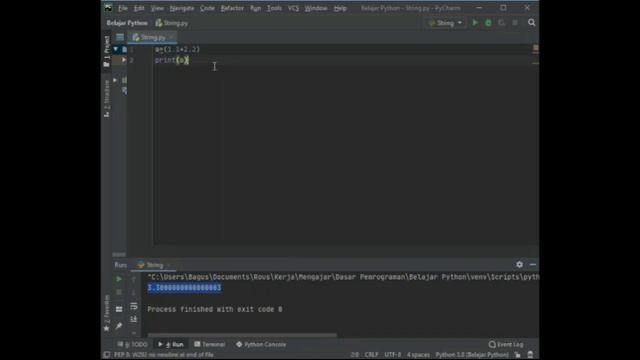This screenshot has width=640, height=360.
Task: Select the String.py editor tab
Action: pyautogui.click(x=152, y=38)
